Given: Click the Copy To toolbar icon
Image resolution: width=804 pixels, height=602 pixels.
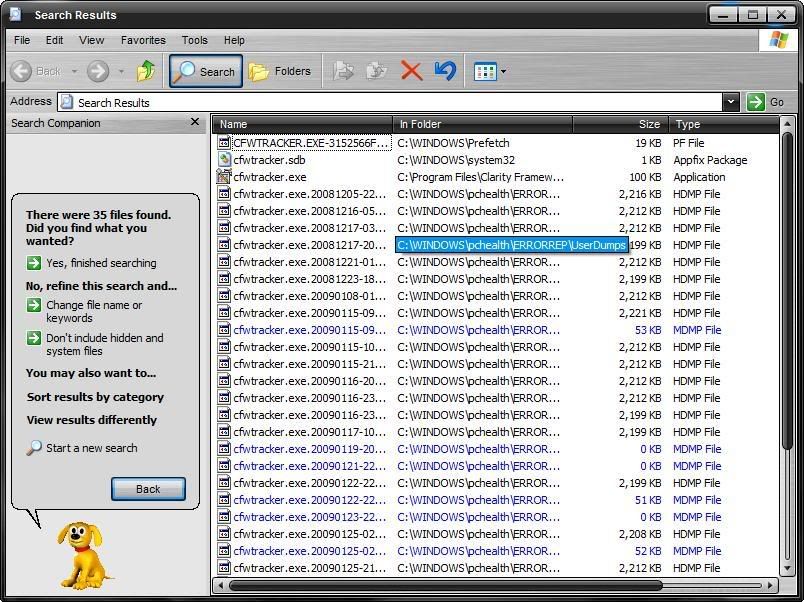Looking at the screenshot, I should tap(377, 71).
